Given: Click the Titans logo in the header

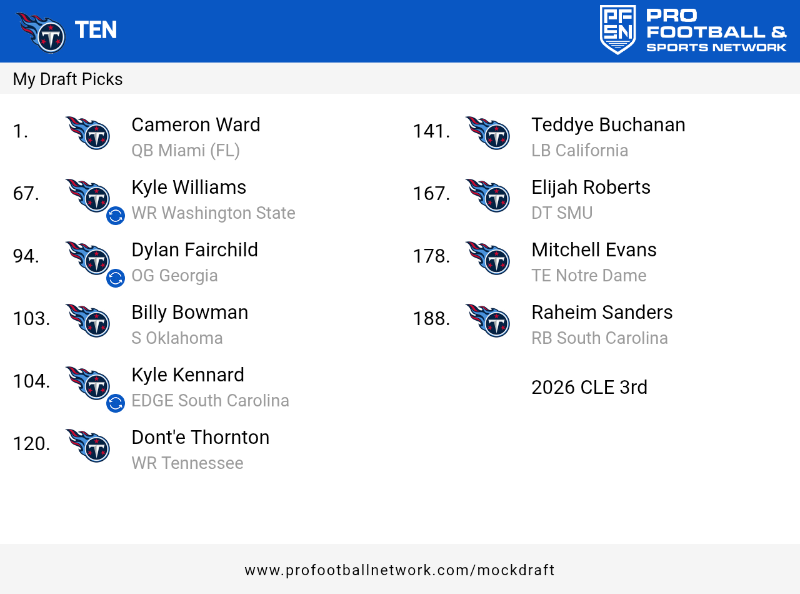Looking at the screenshot, I should pos(40,31).
